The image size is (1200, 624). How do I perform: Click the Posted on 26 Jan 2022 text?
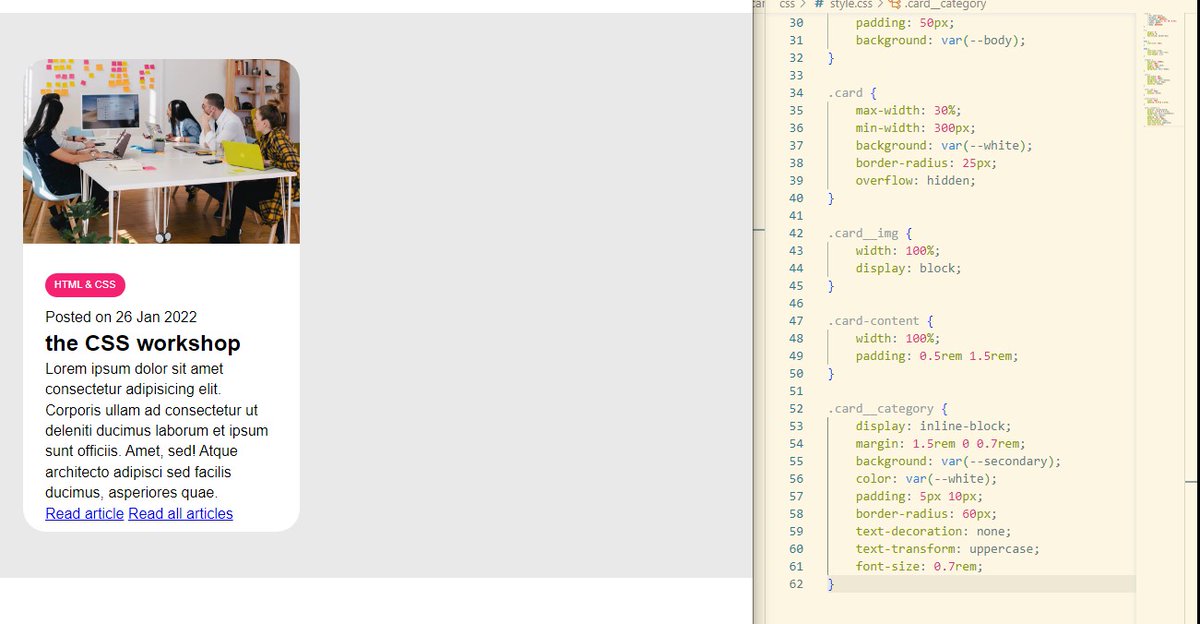click(121, 316)
